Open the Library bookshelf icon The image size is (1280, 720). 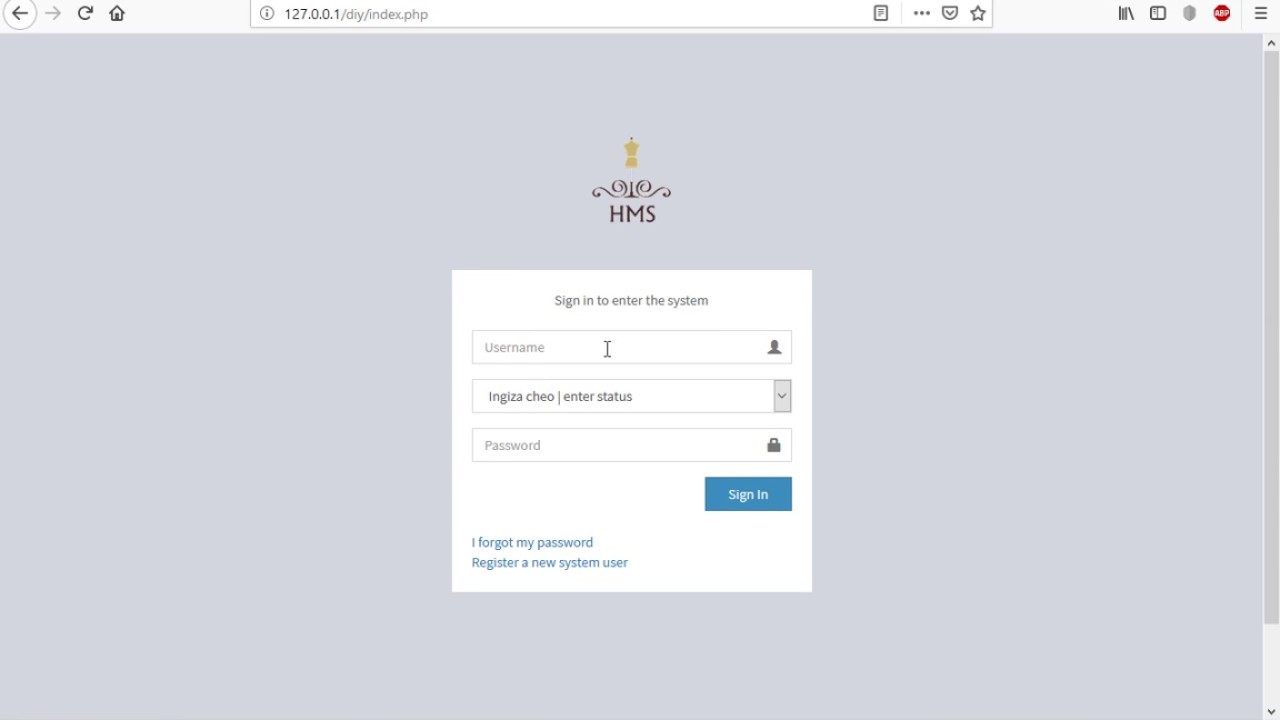[1126, 14]
